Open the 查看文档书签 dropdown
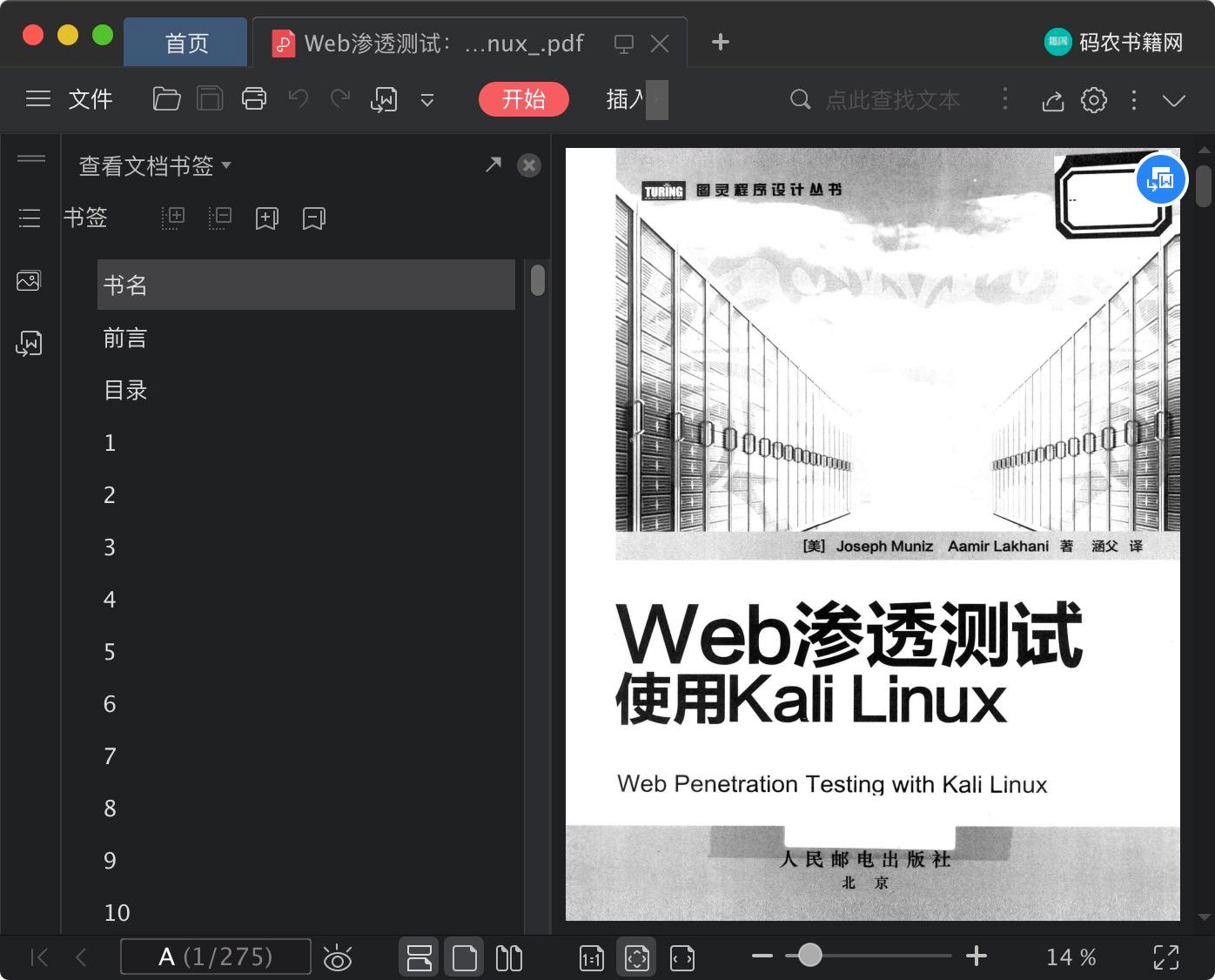Viewport: 1215px width, 980px height. (x=155, y=165)
